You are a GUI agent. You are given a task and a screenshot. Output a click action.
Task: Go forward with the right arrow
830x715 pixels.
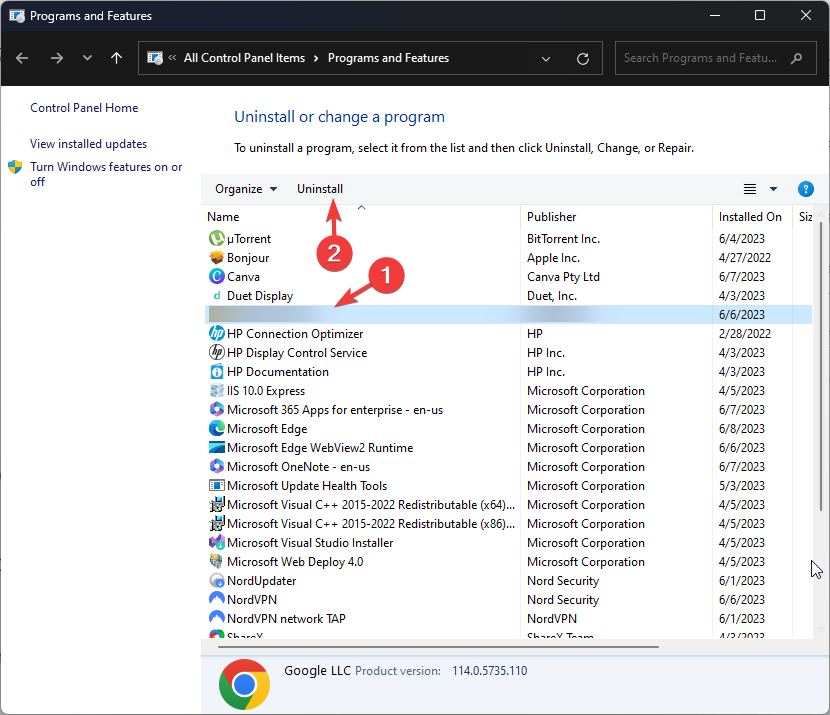[x=57, y=58]
